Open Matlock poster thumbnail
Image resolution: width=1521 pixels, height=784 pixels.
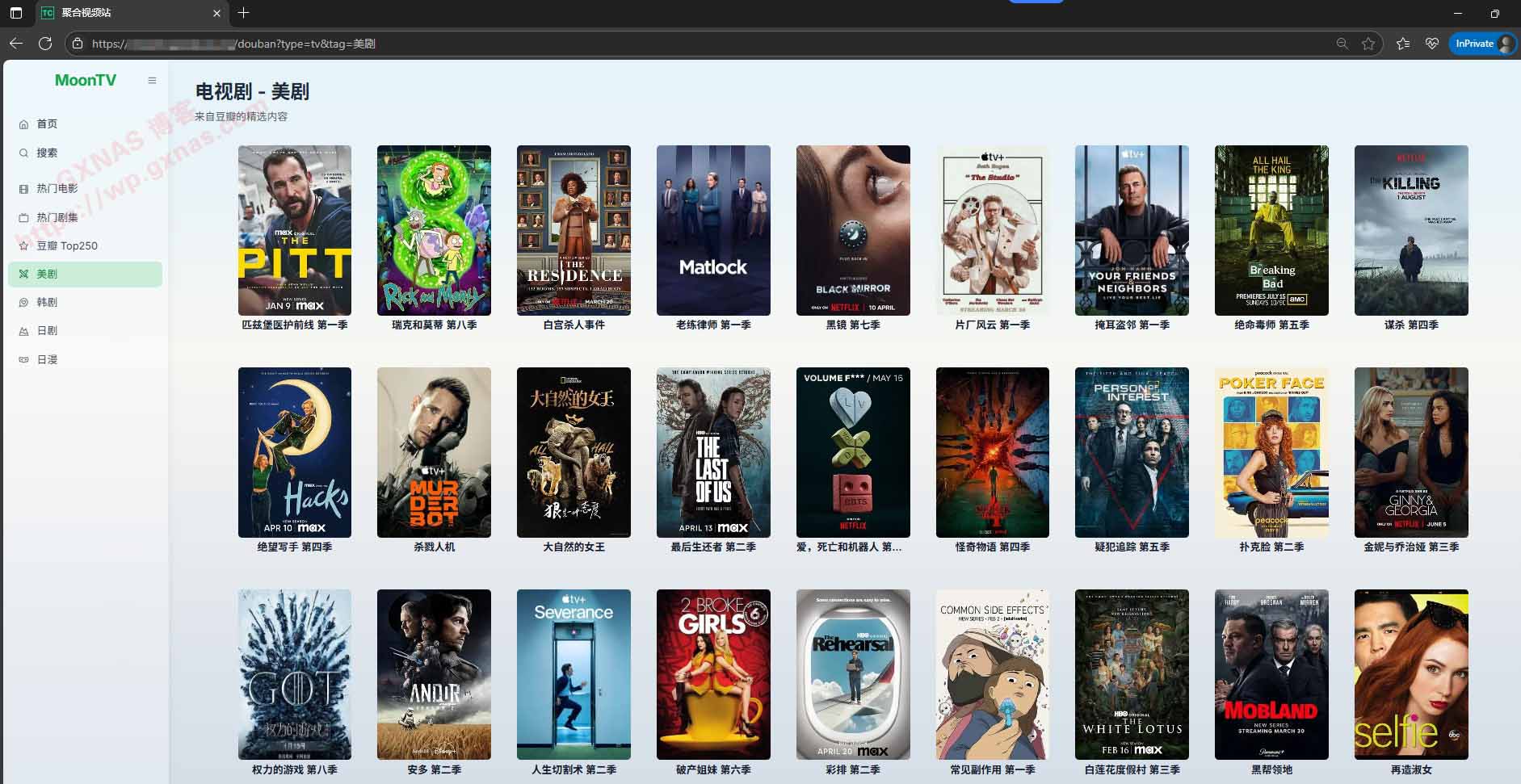(x=713, y=230)
